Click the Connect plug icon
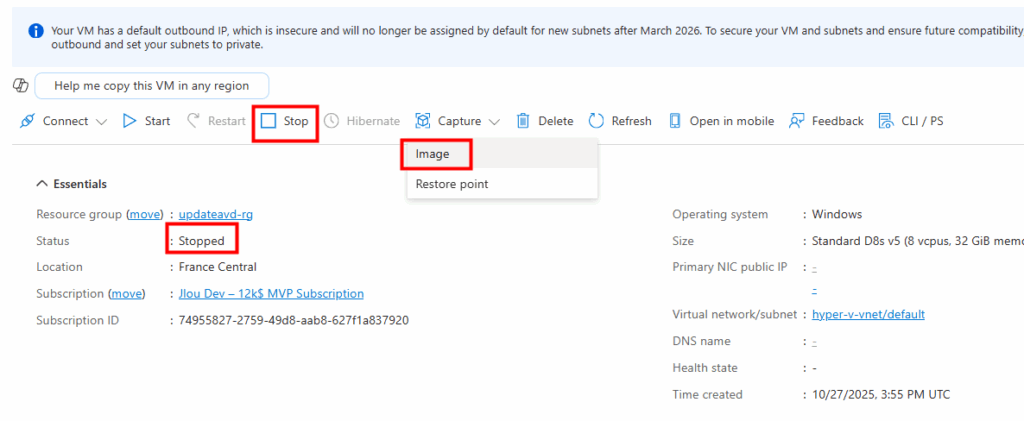 [x=29, y=121]
